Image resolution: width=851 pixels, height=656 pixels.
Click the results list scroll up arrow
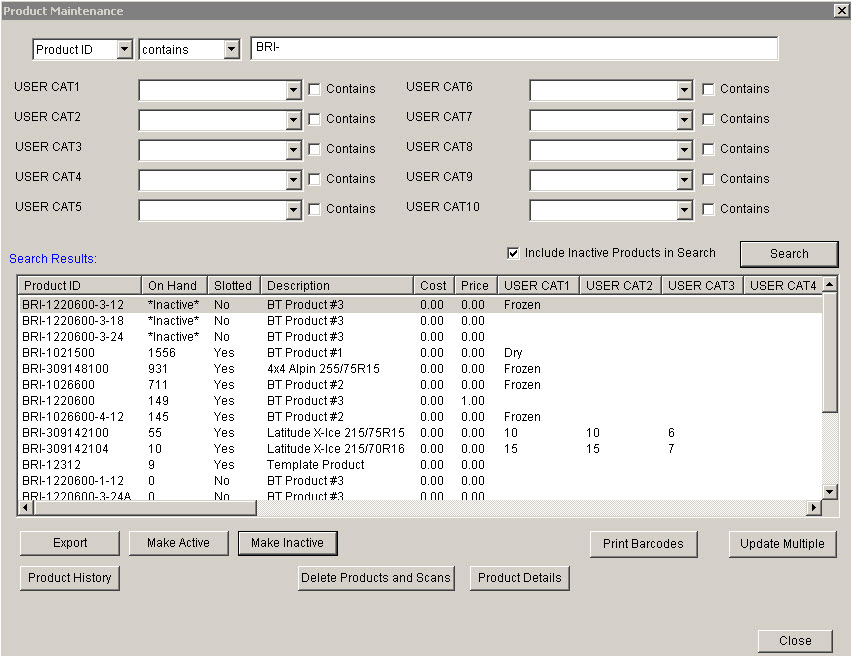(x=829, y=284)
